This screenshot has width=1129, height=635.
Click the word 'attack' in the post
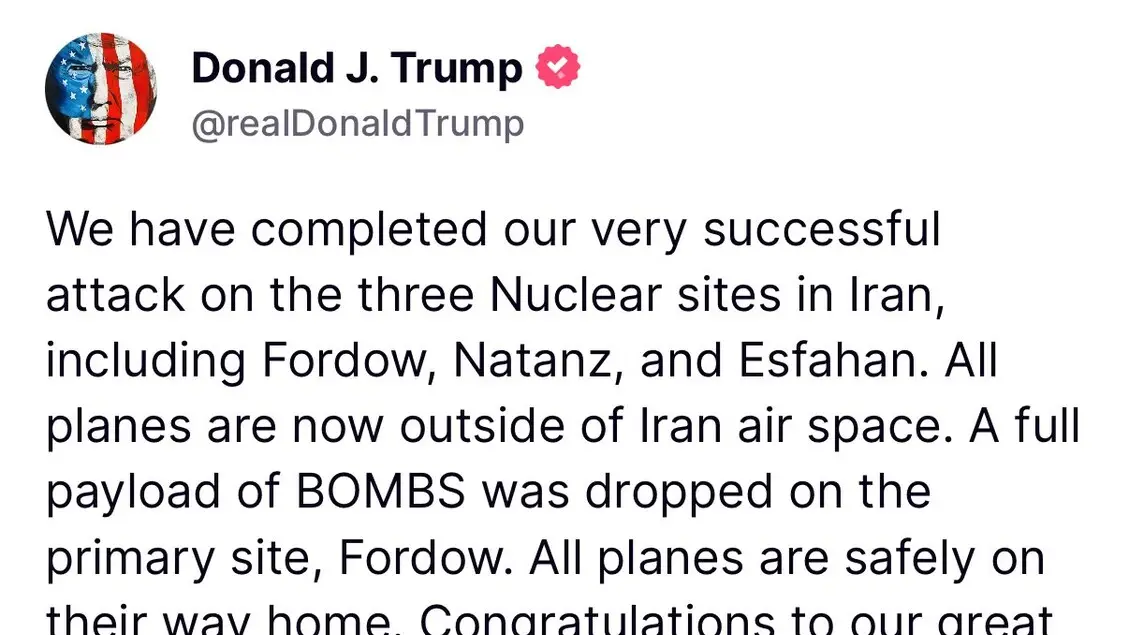(115, 296)
